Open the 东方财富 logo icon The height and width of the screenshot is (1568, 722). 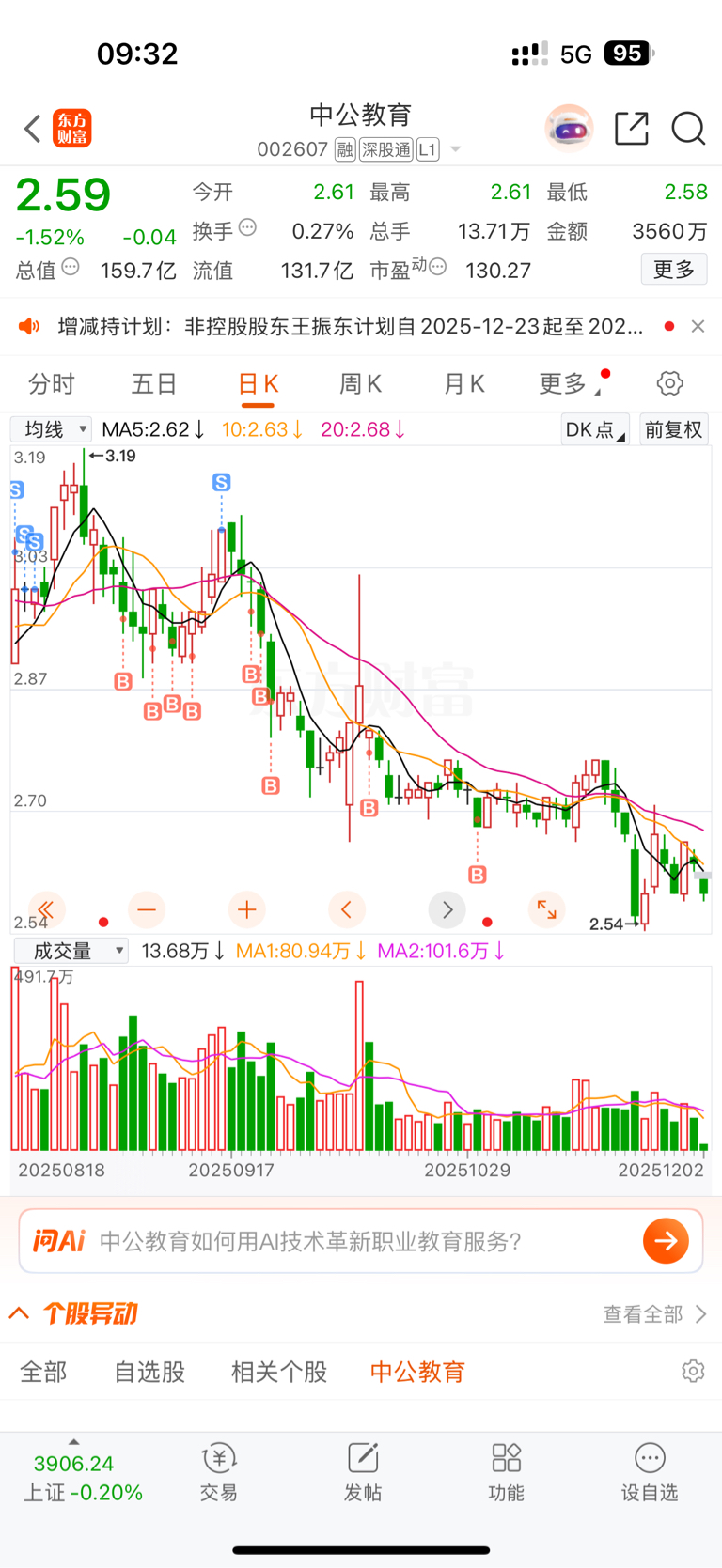[x=72, y=129]
